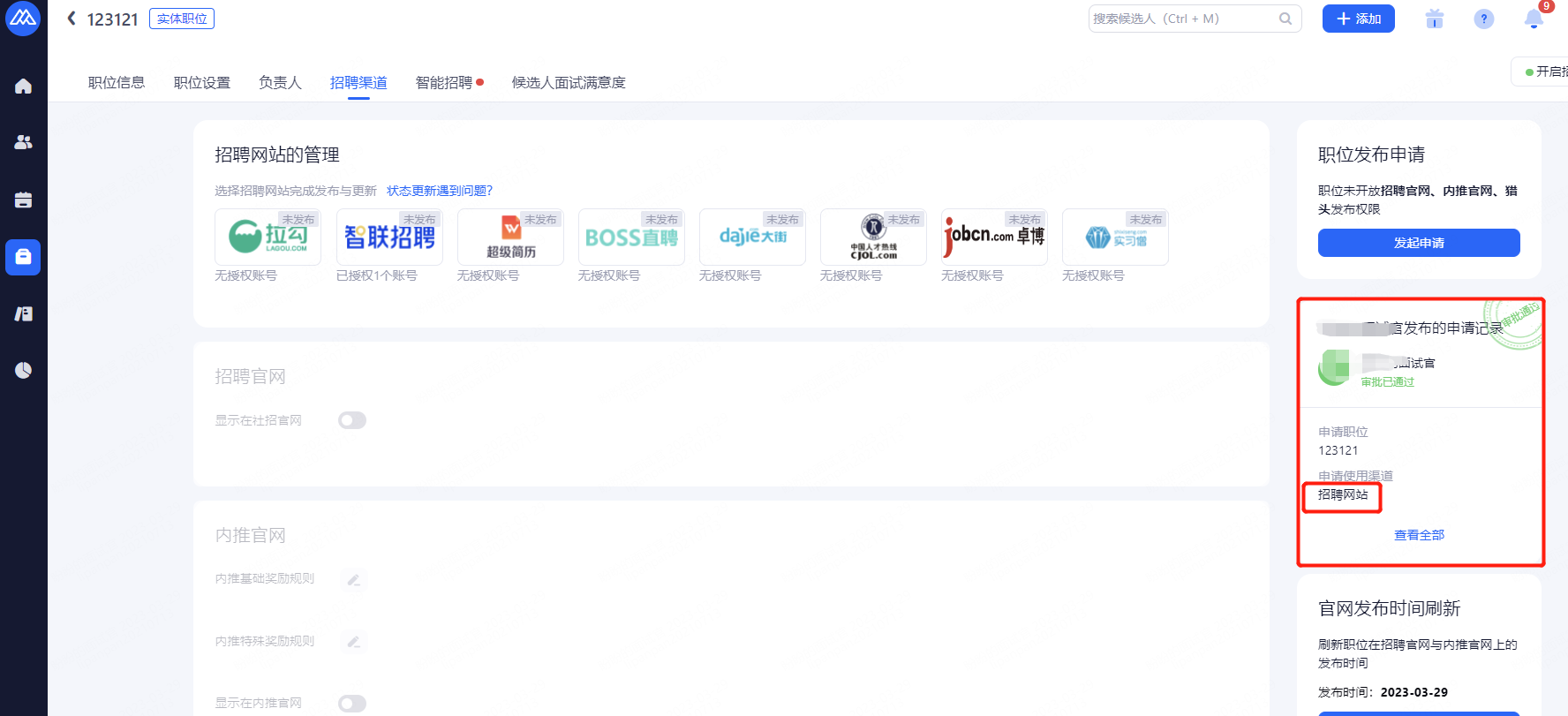Screen dimensions: 1568x716
Task: Open the candidates people icon in sidebar
Action: (x=23, y=142)
